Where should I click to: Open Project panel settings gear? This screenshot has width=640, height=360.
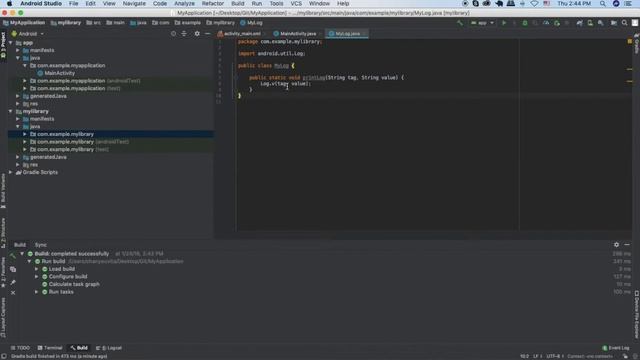(x=197, y=33)
